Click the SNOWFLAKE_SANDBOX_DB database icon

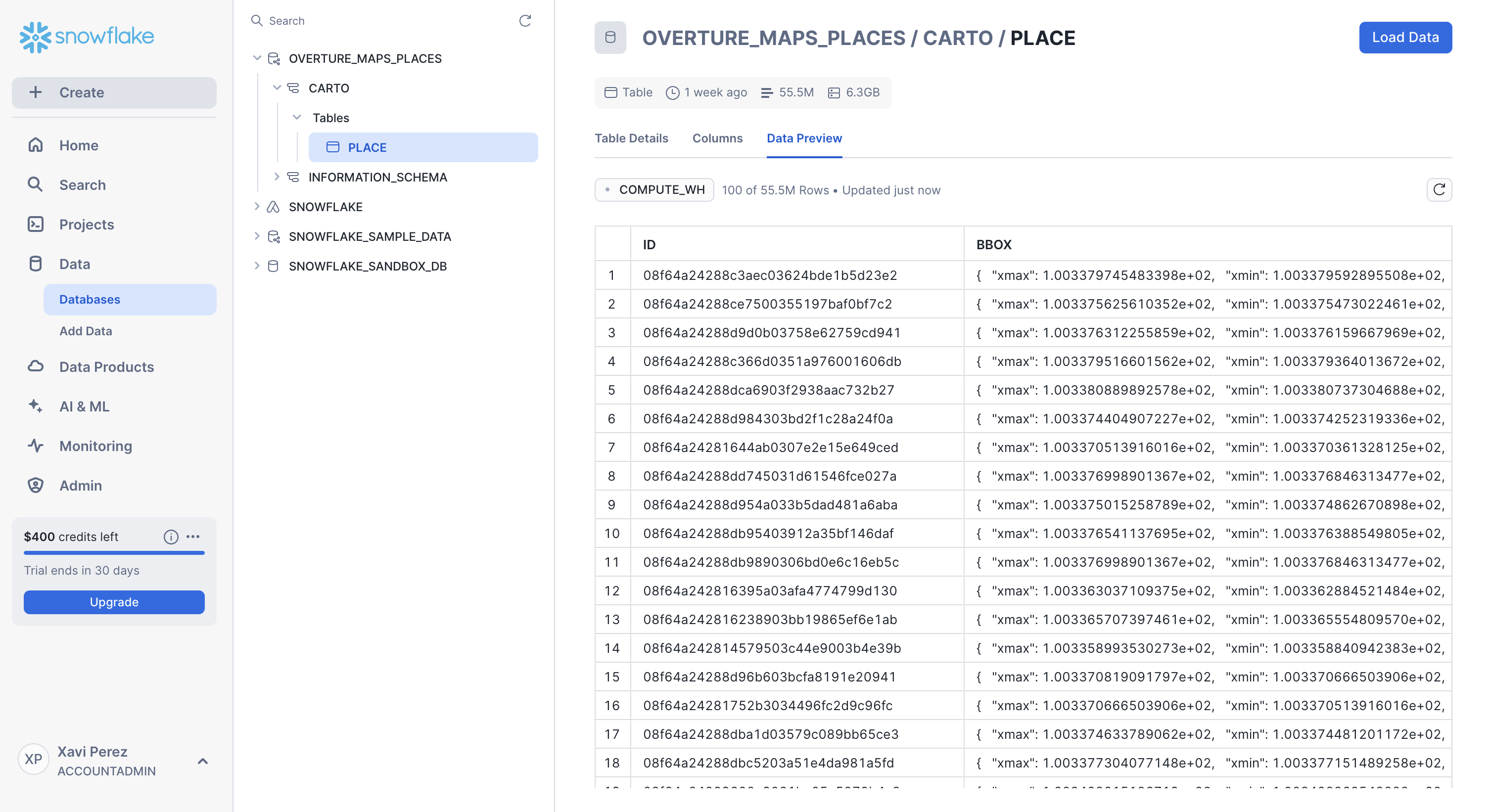273,266
